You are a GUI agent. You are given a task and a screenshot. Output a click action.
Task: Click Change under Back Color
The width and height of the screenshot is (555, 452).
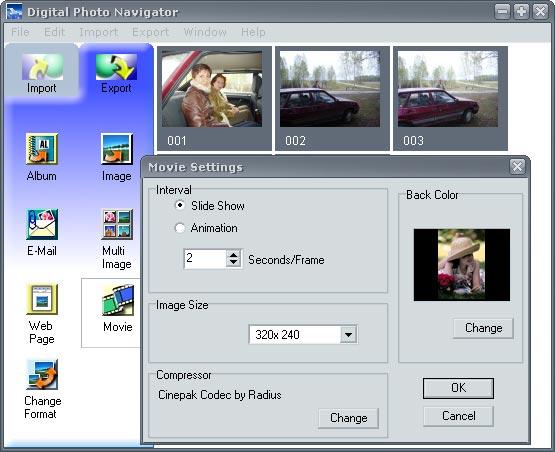point(483,328)
